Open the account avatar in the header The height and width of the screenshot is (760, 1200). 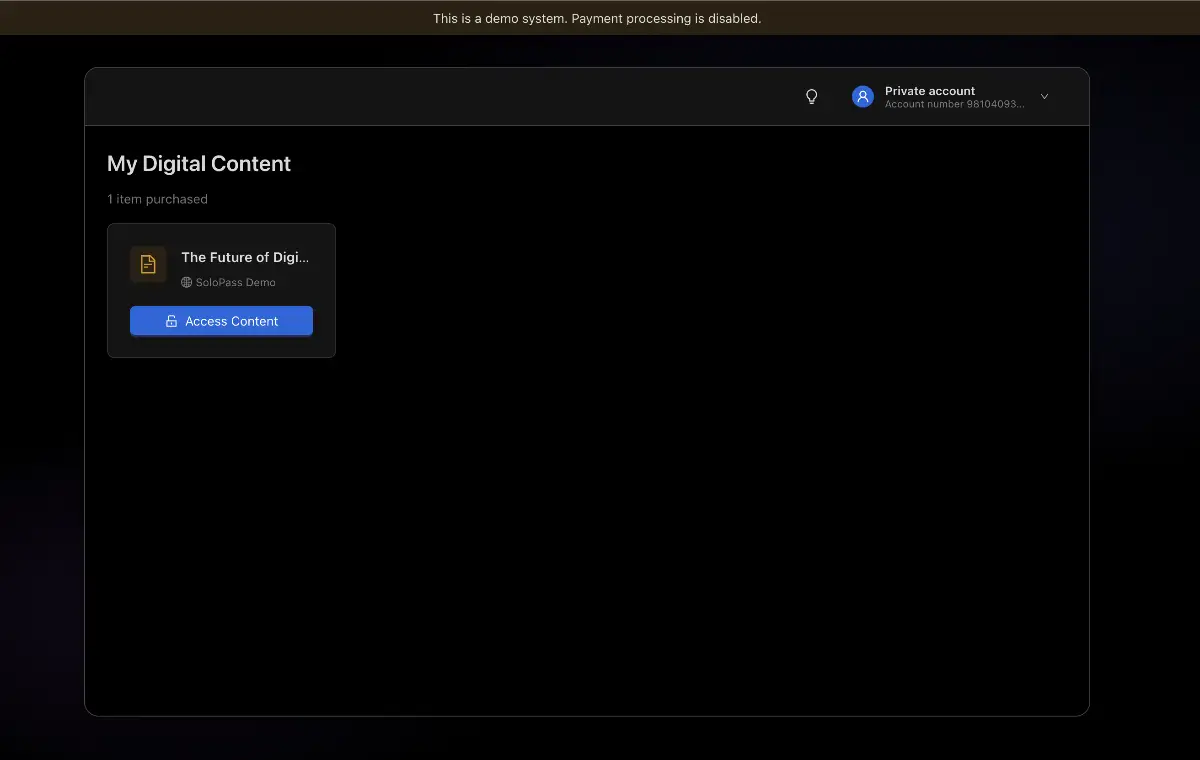862,96
